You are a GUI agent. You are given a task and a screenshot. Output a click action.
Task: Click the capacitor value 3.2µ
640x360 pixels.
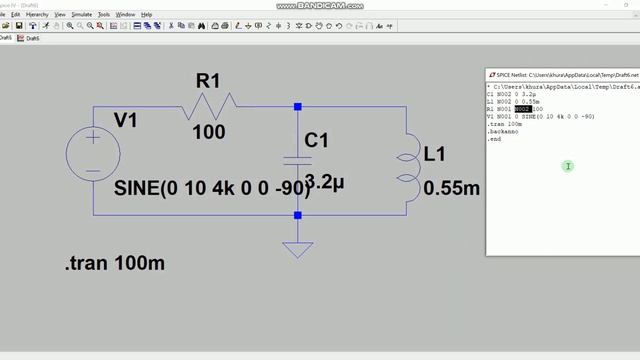pyautogui.click(x=324, y=182)
